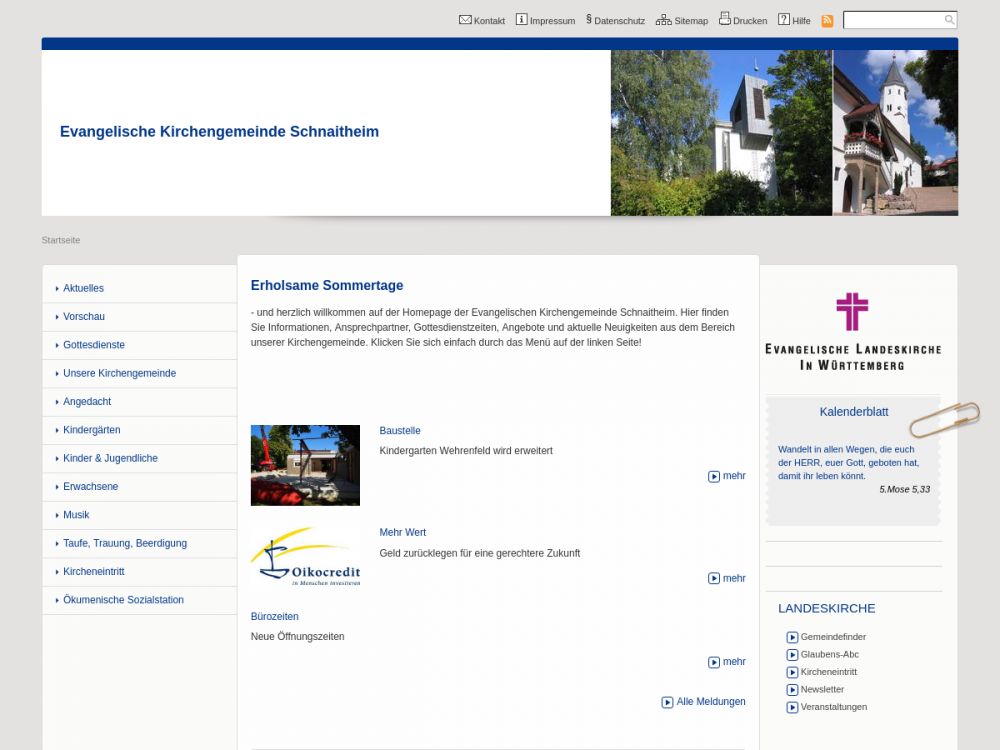1000x750 pixels.
Task: Focus the search input field
Action: pos(892,20)
